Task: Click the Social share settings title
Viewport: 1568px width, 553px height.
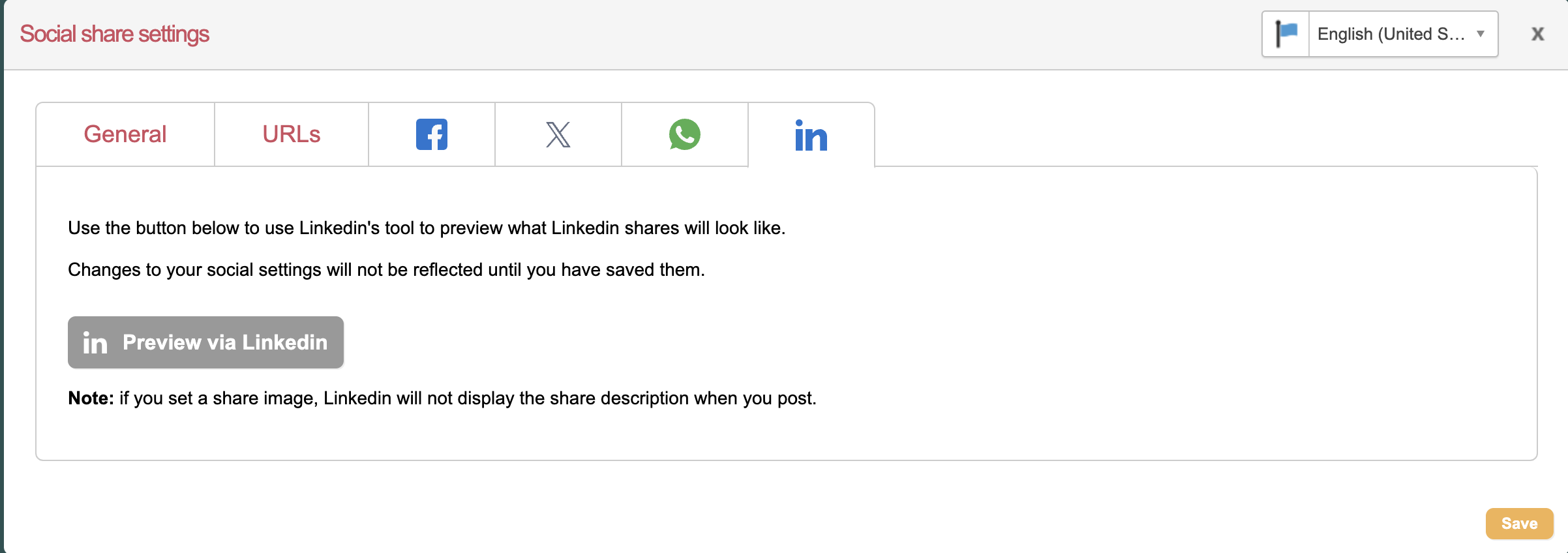Action: pos(115,34)
